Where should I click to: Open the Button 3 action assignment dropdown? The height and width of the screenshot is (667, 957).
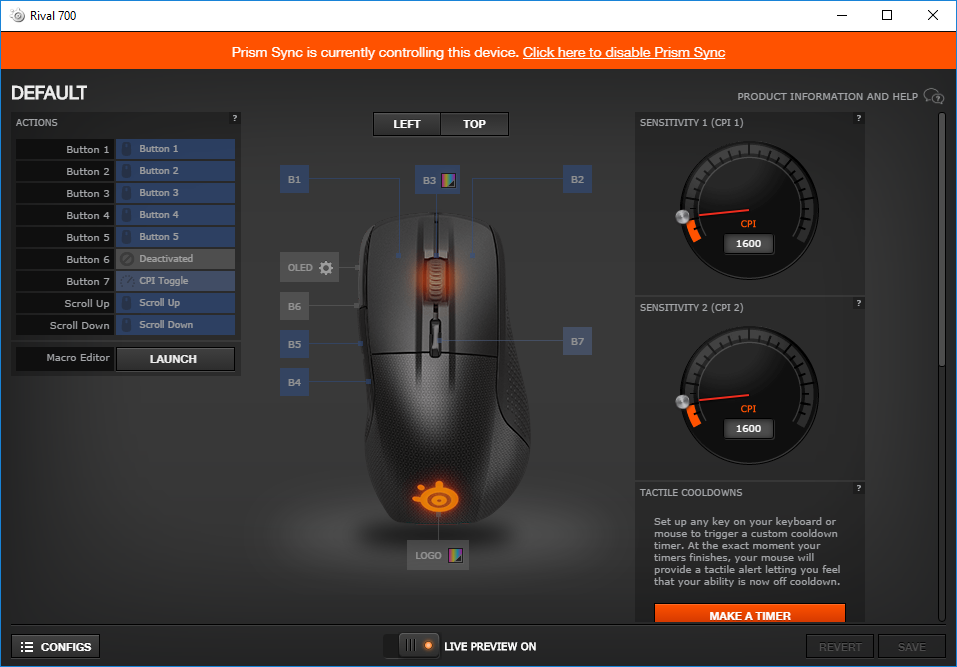tap(176, 193)
